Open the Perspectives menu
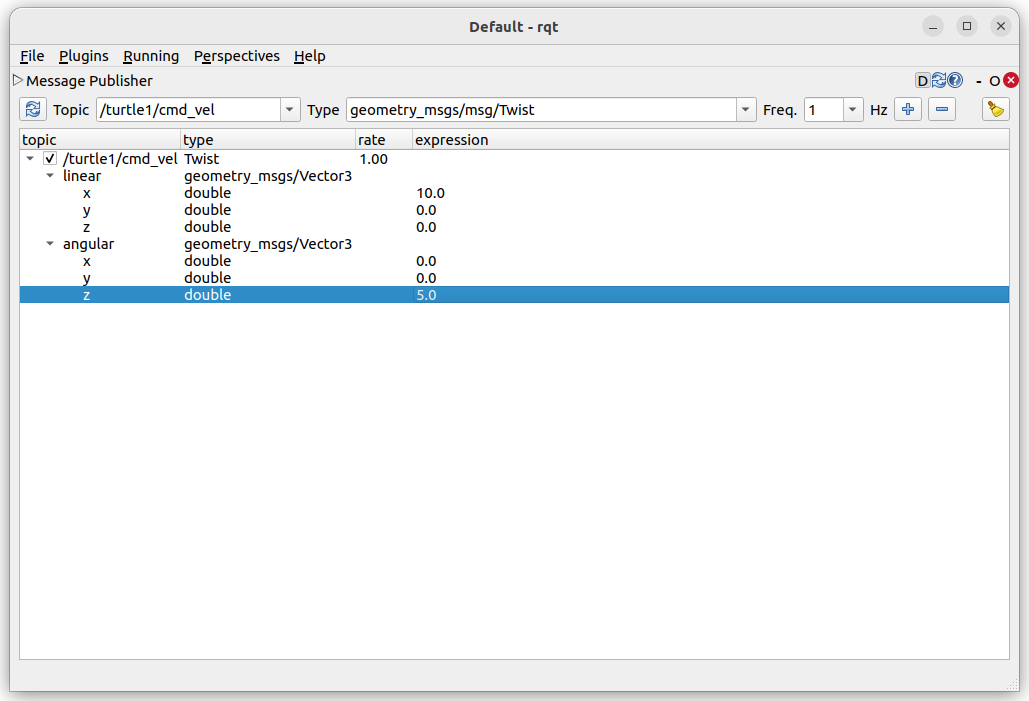This screenshot has width=1029, height=701. pos(236,56)
